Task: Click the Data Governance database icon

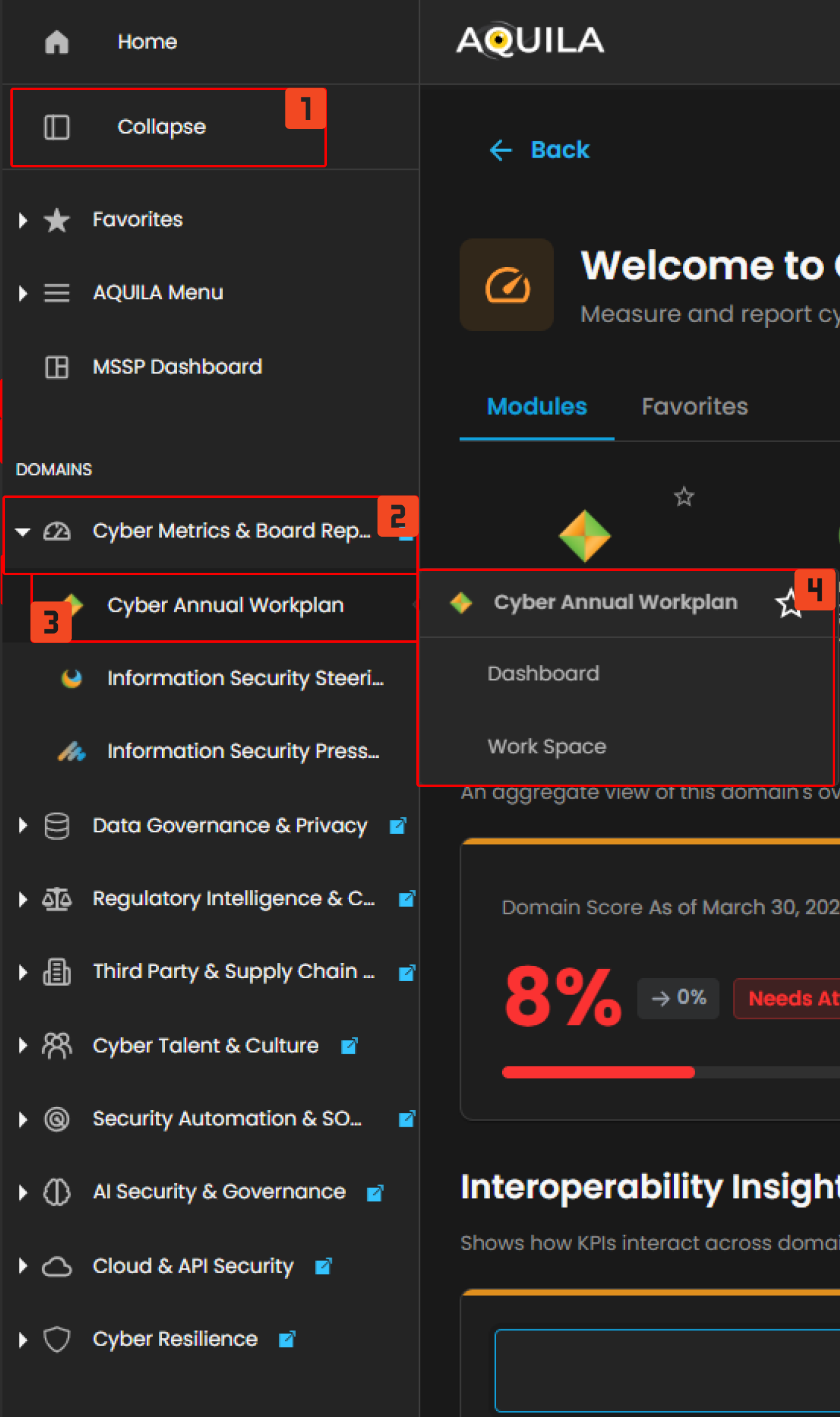Action: click(x=57, y=826)
